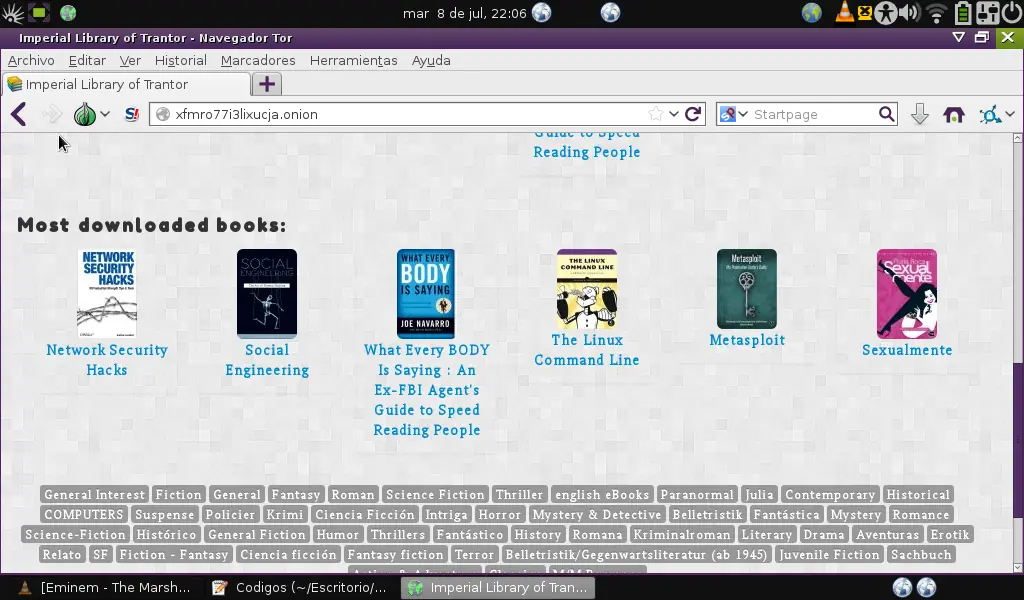Click the Metasploit book cover
Image resolution: width=1024 pixels, height=600 pixels.
tap(747, 289)
